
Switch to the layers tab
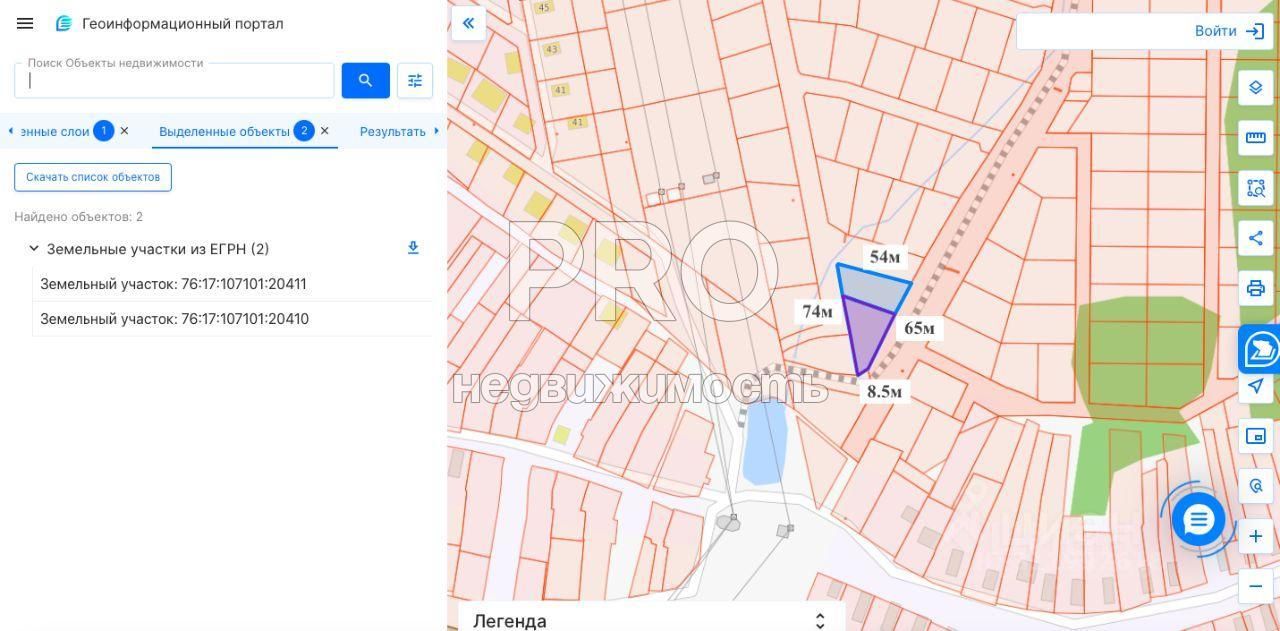tap(55, 131)
